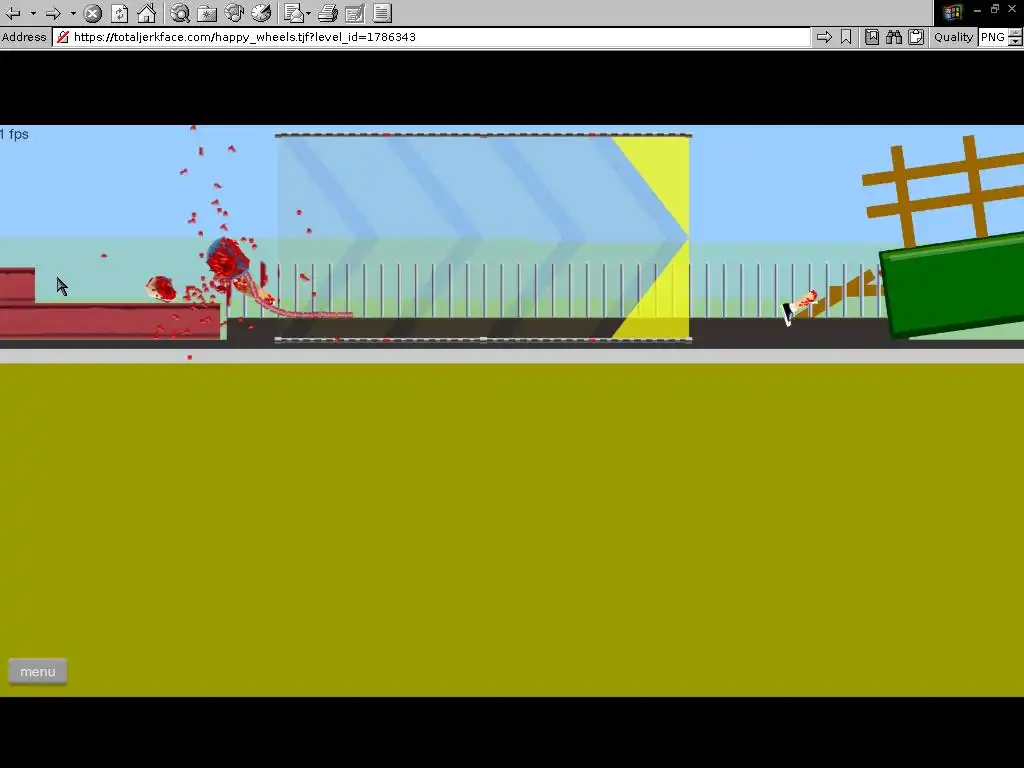Stop loading with the X icon

pos(93,13)
